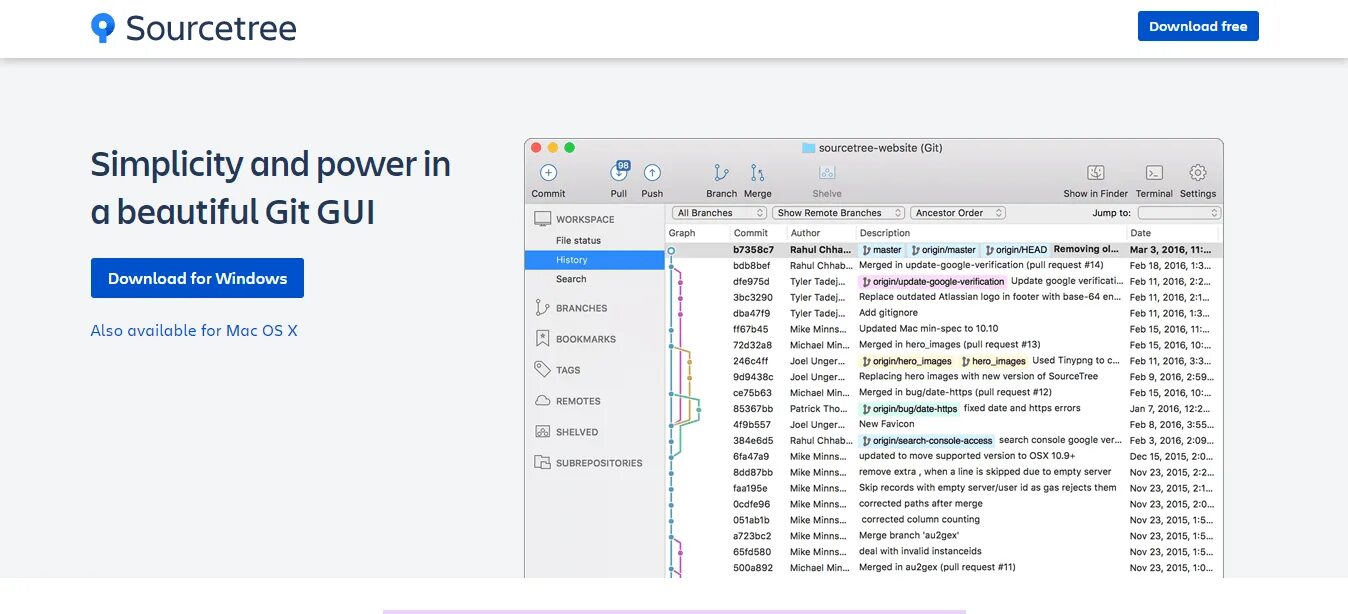Viewport: 1348px width, 614px height.
Task: Open the Also available for Mac OS X link
Action: point(194,330)
